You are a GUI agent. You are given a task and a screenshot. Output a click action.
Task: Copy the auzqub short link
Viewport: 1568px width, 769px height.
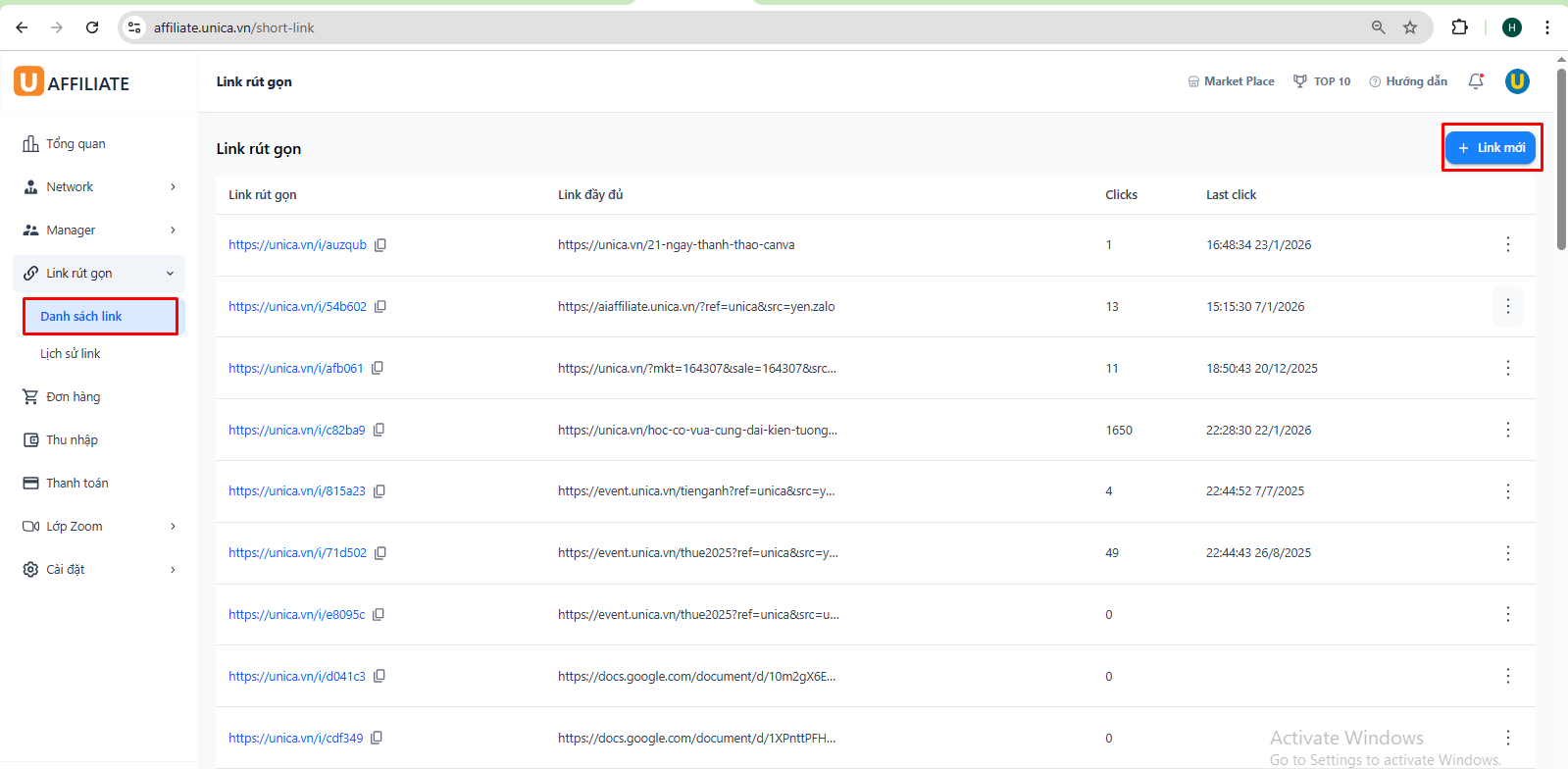(380, 245)
